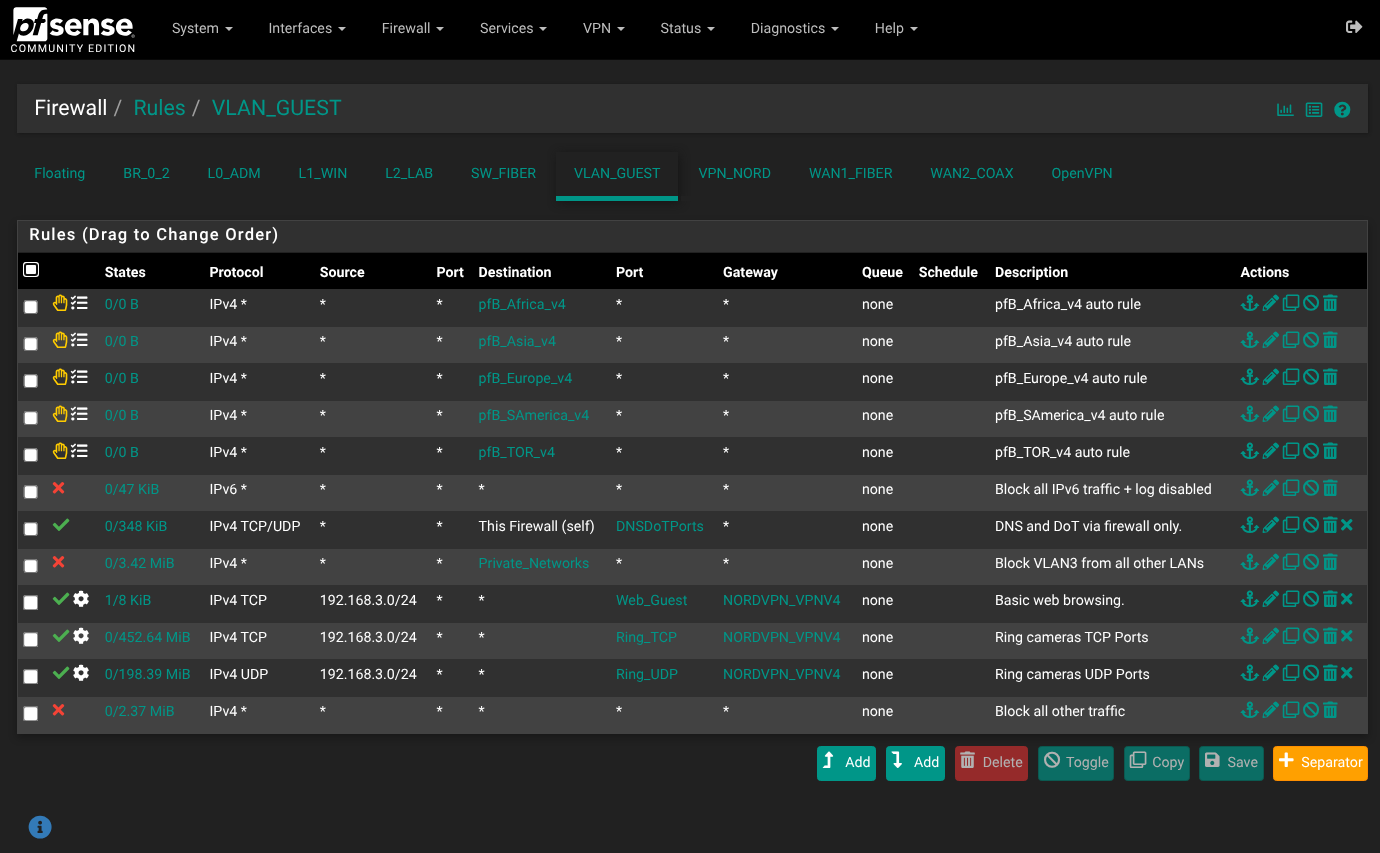Switch to the SW_FIBER tab
Image resolution: width=1380 pixels, height=853 pixels.
(504, 173)
